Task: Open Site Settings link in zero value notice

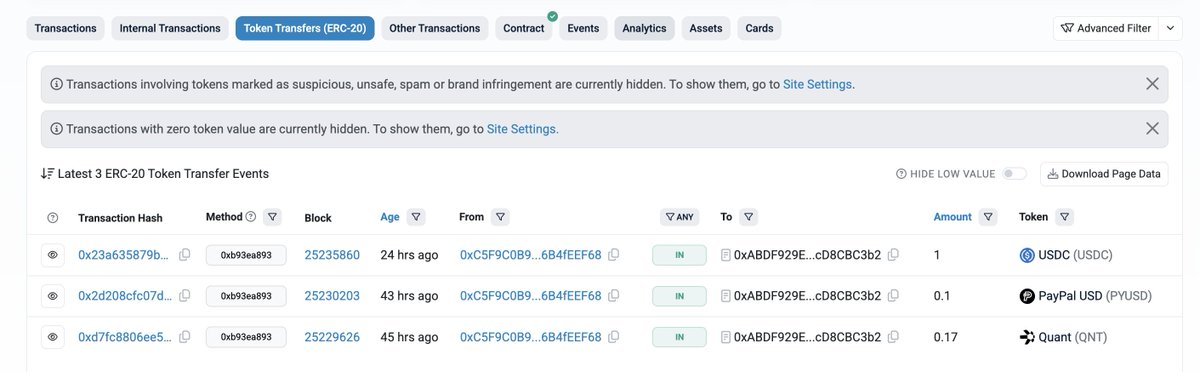Action: tap(521, 129)
